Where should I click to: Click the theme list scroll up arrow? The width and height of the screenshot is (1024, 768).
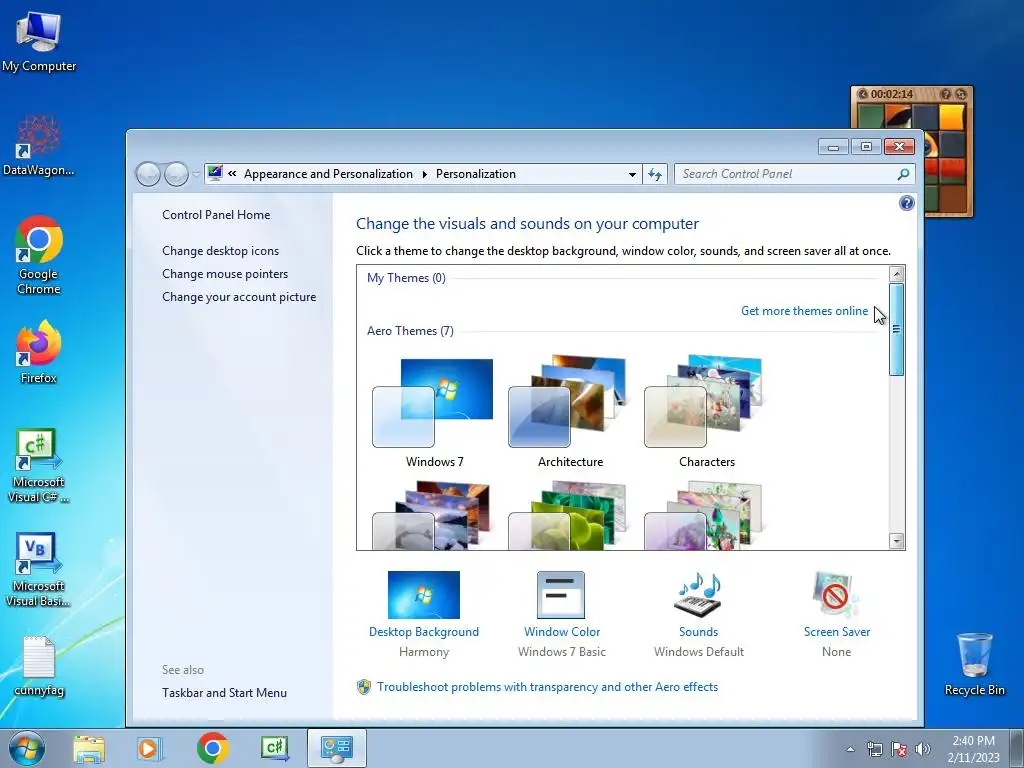897,274
